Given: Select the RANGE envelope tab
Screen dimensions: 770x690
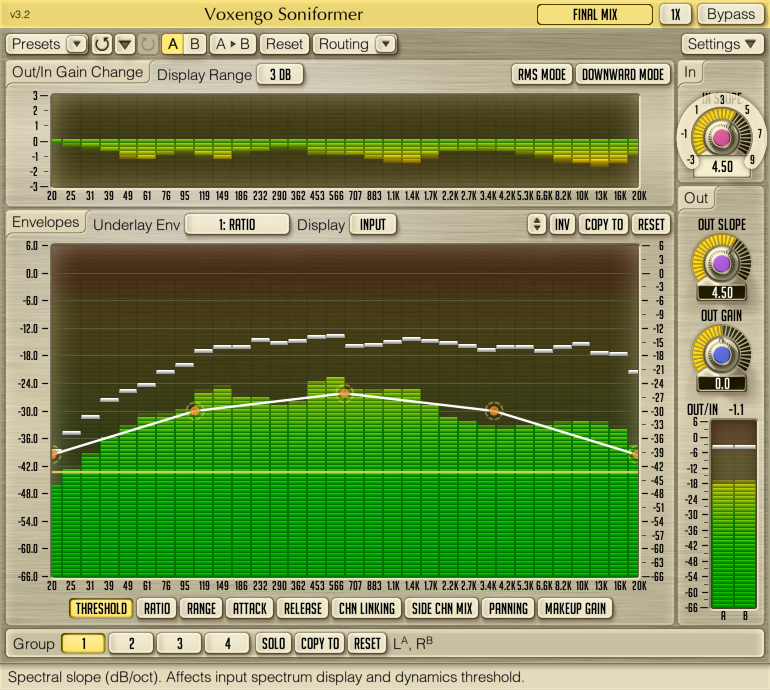Looking at the screenshot, I should tap(201, 608).
